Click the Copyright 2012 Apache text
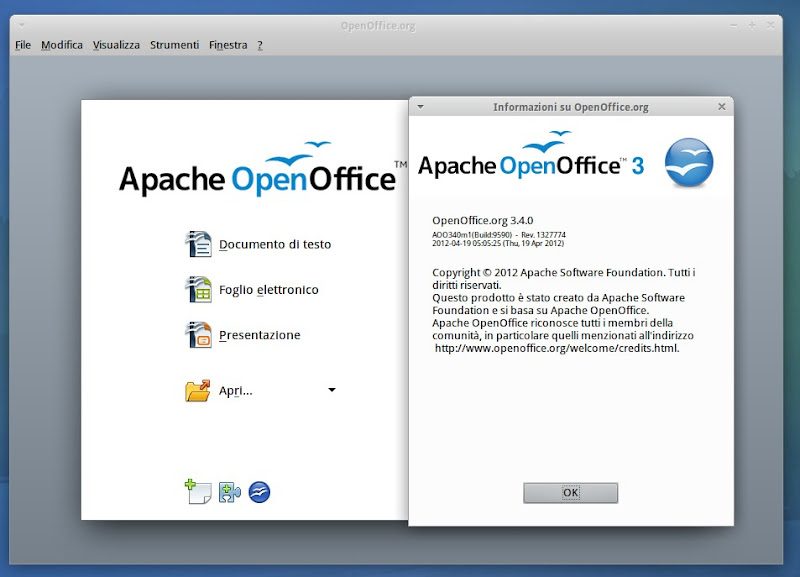Image resolution: width=800 pixels, height=577 pixels. (x=563, y=279)
